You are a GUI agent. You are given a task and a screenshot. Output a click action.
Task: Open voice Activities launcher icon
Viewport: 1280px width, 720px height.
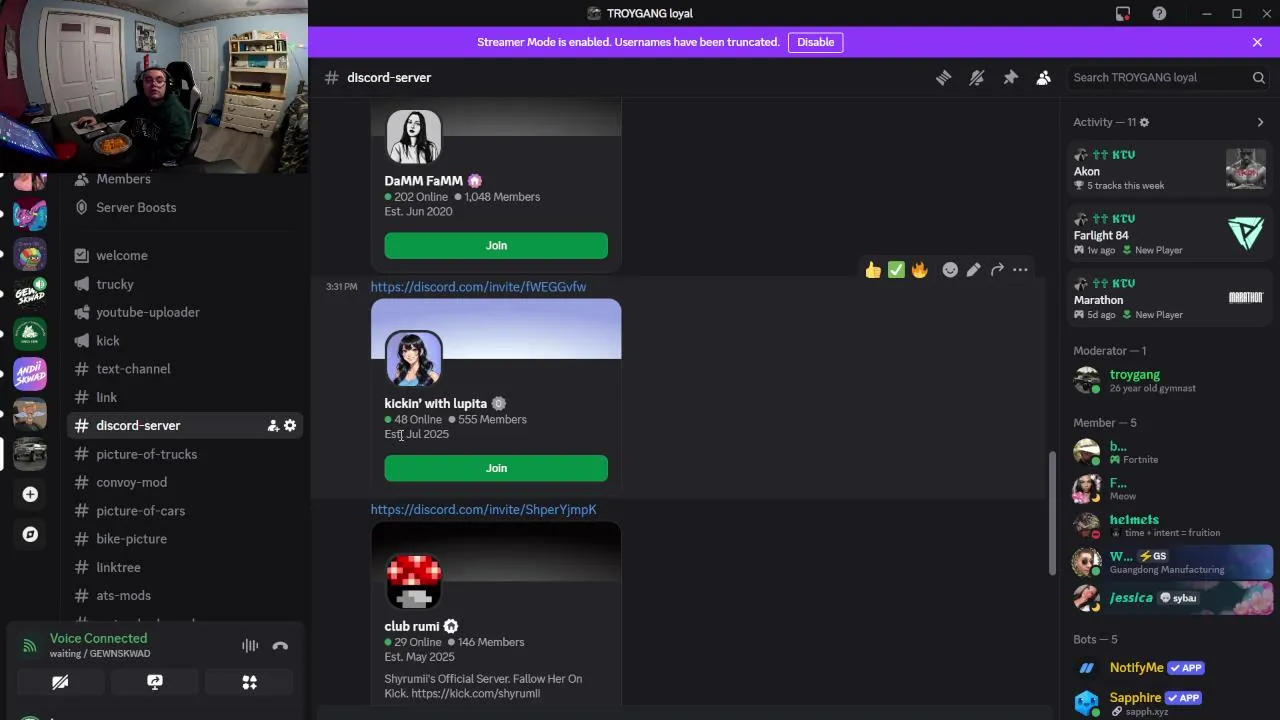249,682
